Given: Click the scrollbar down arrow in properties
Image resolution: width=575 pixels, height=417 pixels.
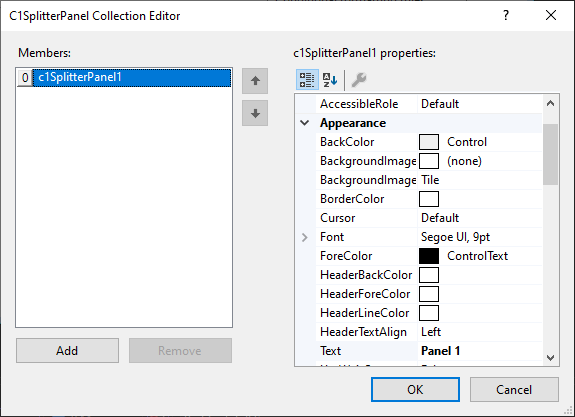Looking at the screenshot, I should (550, 358).
